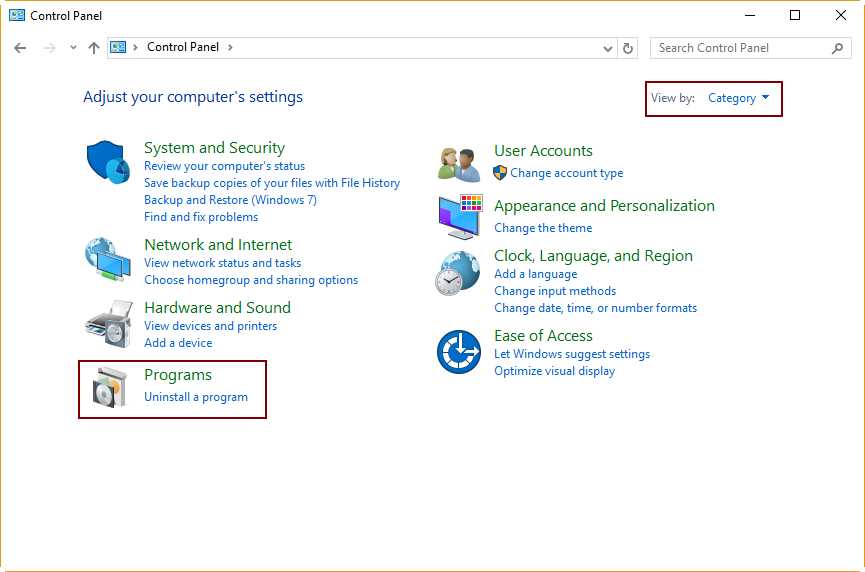This screenshot has height=572, width=865.
Task: Expand chevron before Control Panel breadcrumb
Action: tap(135, 47)
